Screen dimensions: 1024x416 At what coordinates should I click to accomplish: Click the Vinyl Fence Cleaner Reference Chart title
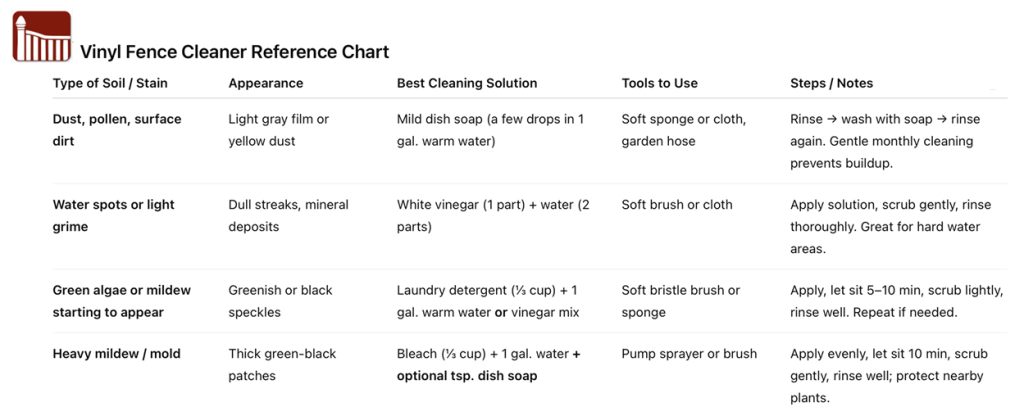[x=234, y=52]
